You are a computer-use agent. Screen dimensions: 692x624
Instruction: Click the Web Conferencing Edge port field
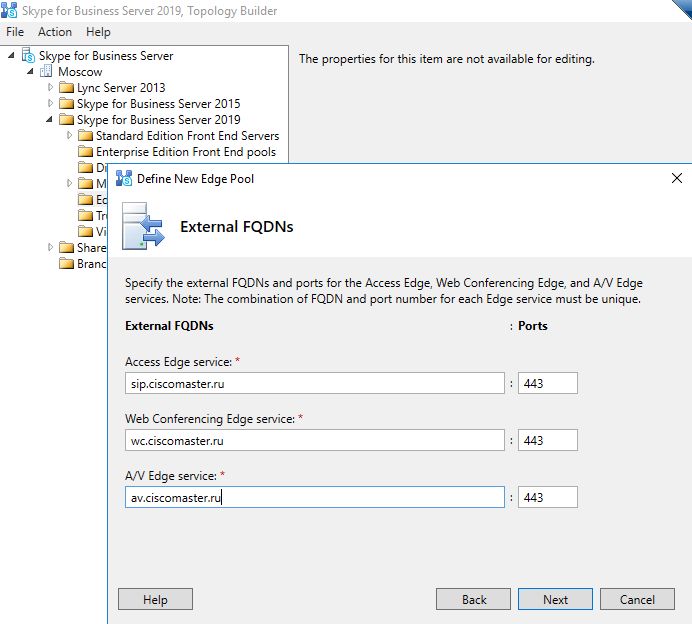click(x=548, y=440)
